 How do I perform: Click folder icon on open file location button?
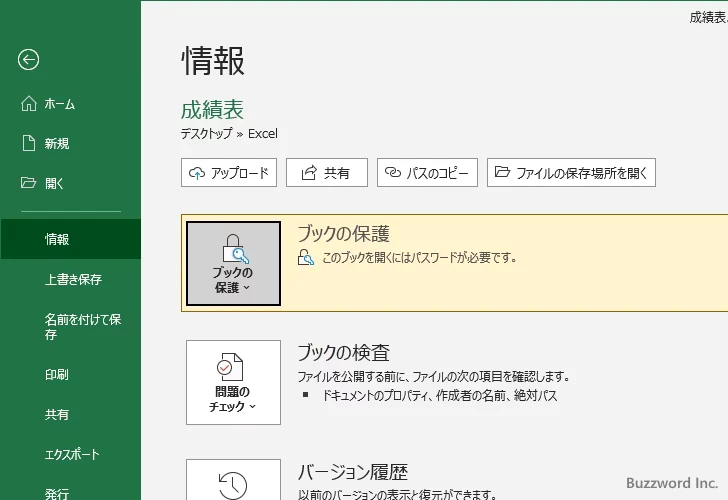[x=502, y=172]
